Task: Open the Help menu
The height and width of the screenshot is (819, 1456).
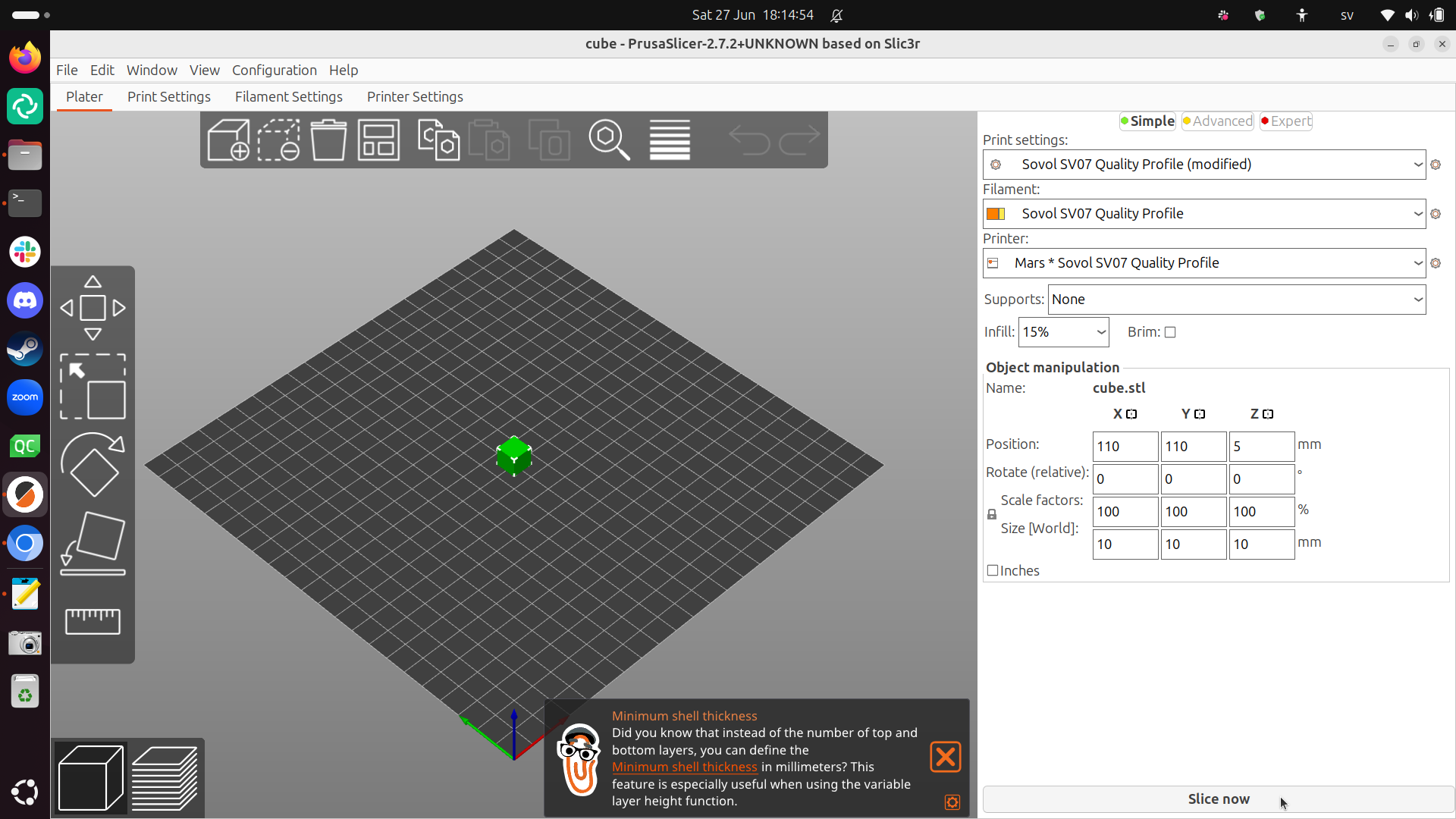Action: pos(344,70)
